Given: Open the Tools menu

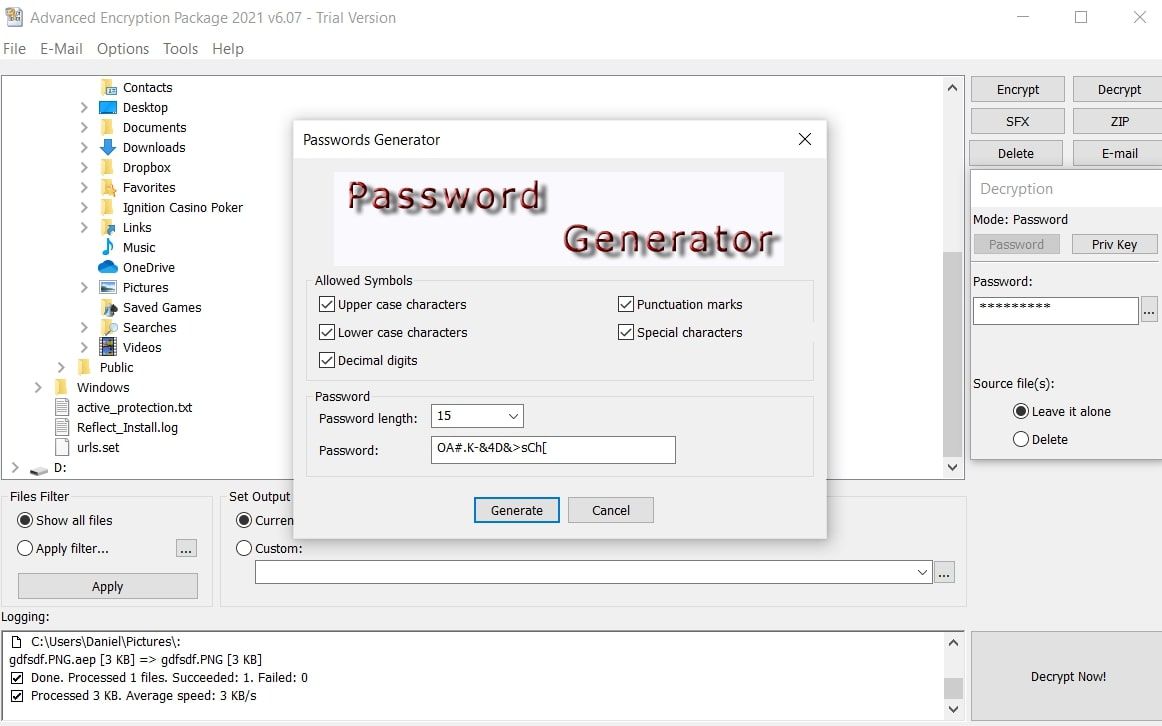Looking at the screenshot, I should (180, 48).
